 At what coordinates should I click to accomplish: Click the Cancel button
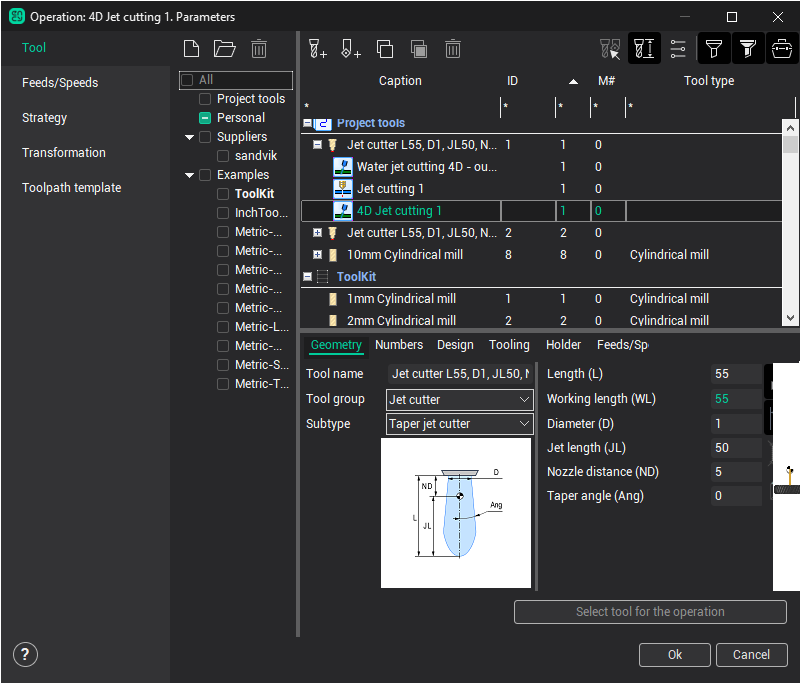(x=751, y=655)
